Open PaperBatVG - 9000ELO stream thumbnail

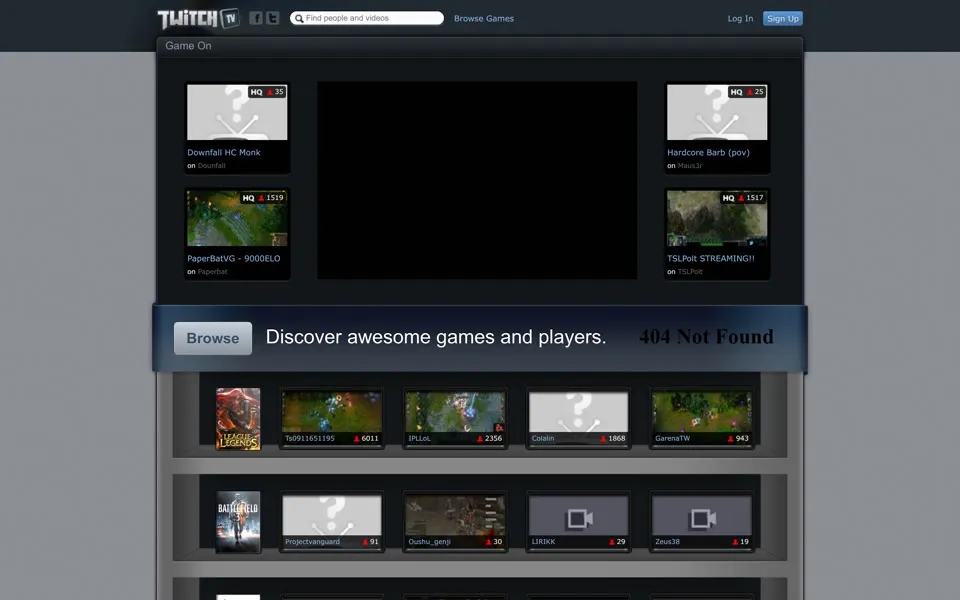click(237, 218)
